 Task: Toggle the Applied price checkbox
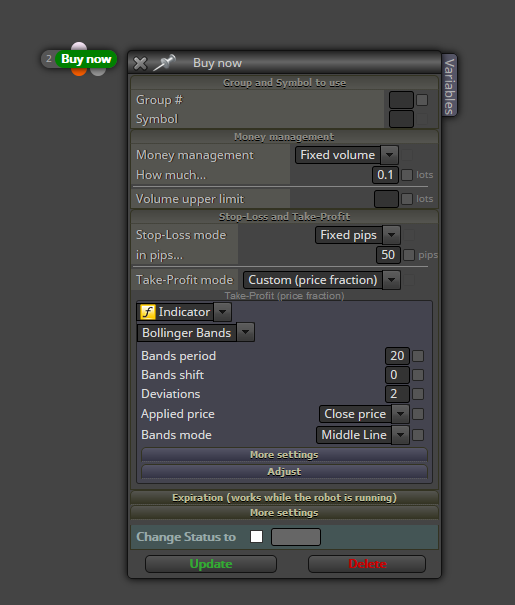point(418,414)
